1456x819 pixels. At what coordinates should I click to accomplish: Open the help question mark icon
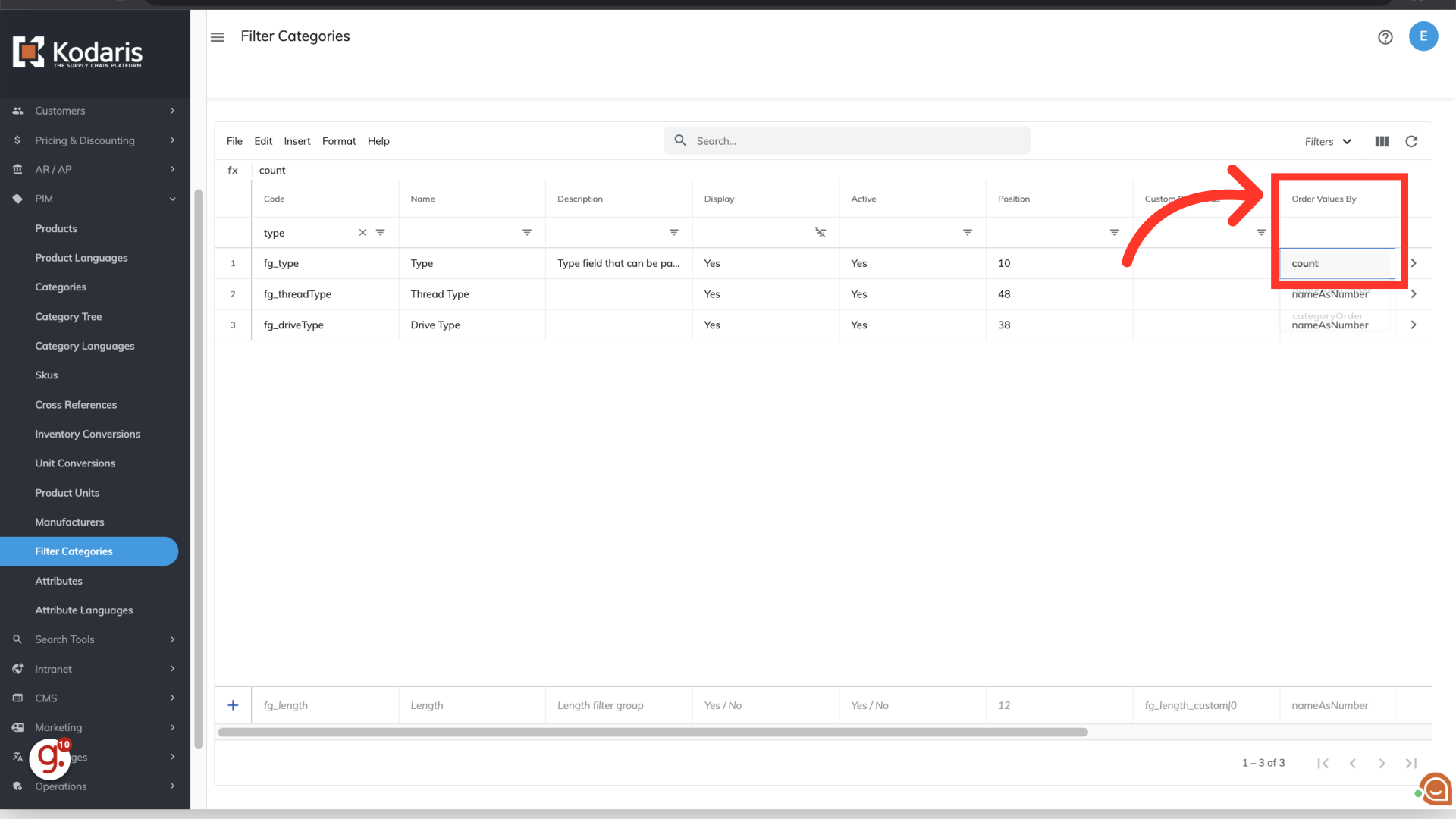tap(1385, 37)
